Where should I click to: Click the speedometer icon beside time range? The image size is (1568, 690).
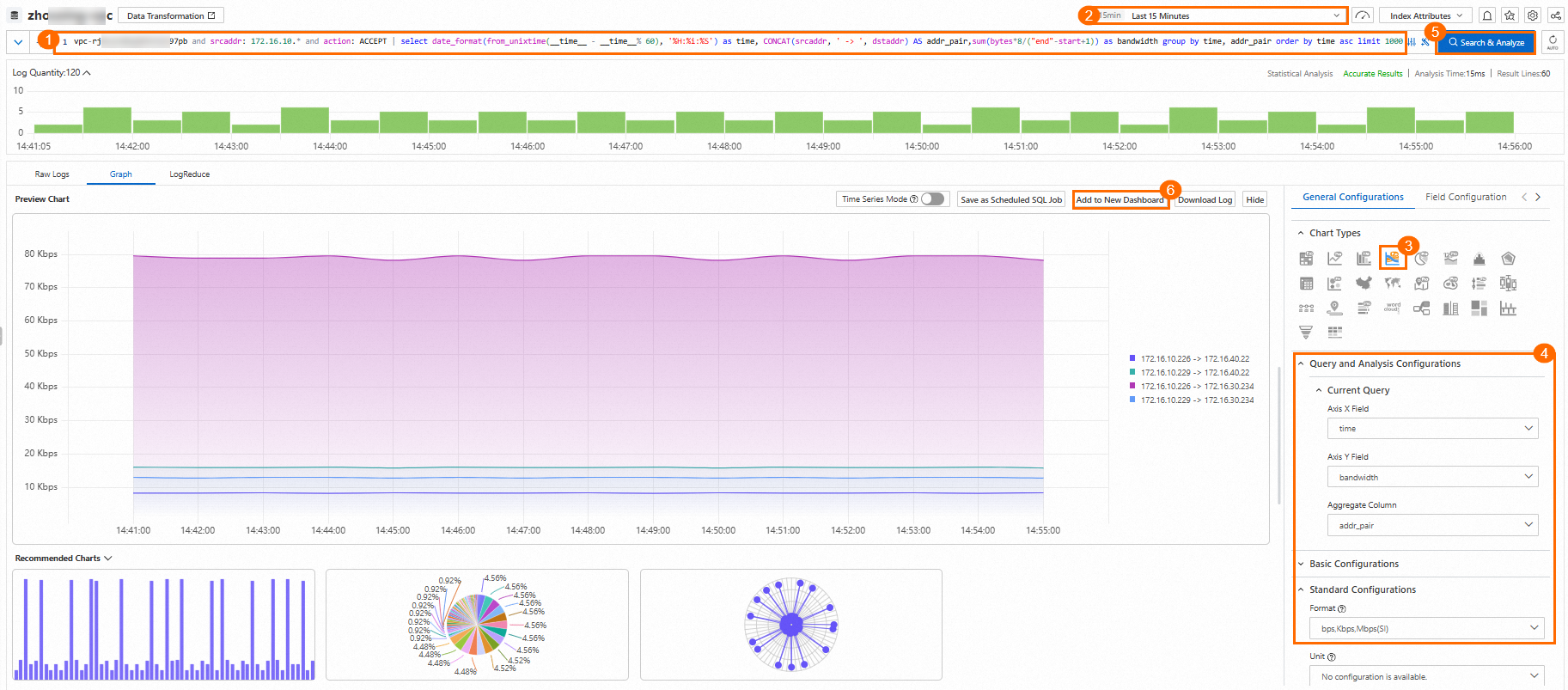1362,15
